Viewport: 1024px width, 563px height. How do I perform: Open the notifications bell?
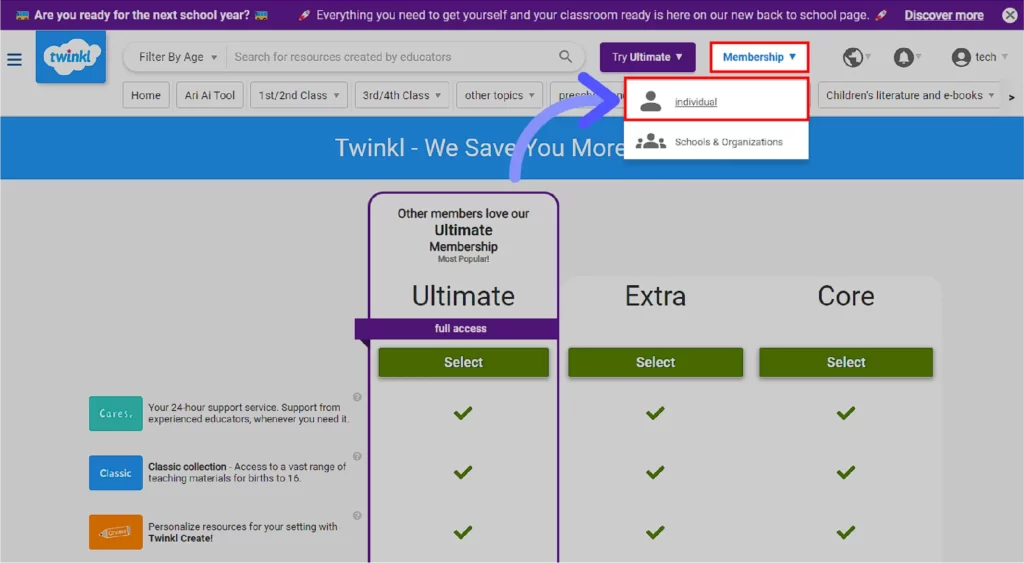tap(903, 57)
